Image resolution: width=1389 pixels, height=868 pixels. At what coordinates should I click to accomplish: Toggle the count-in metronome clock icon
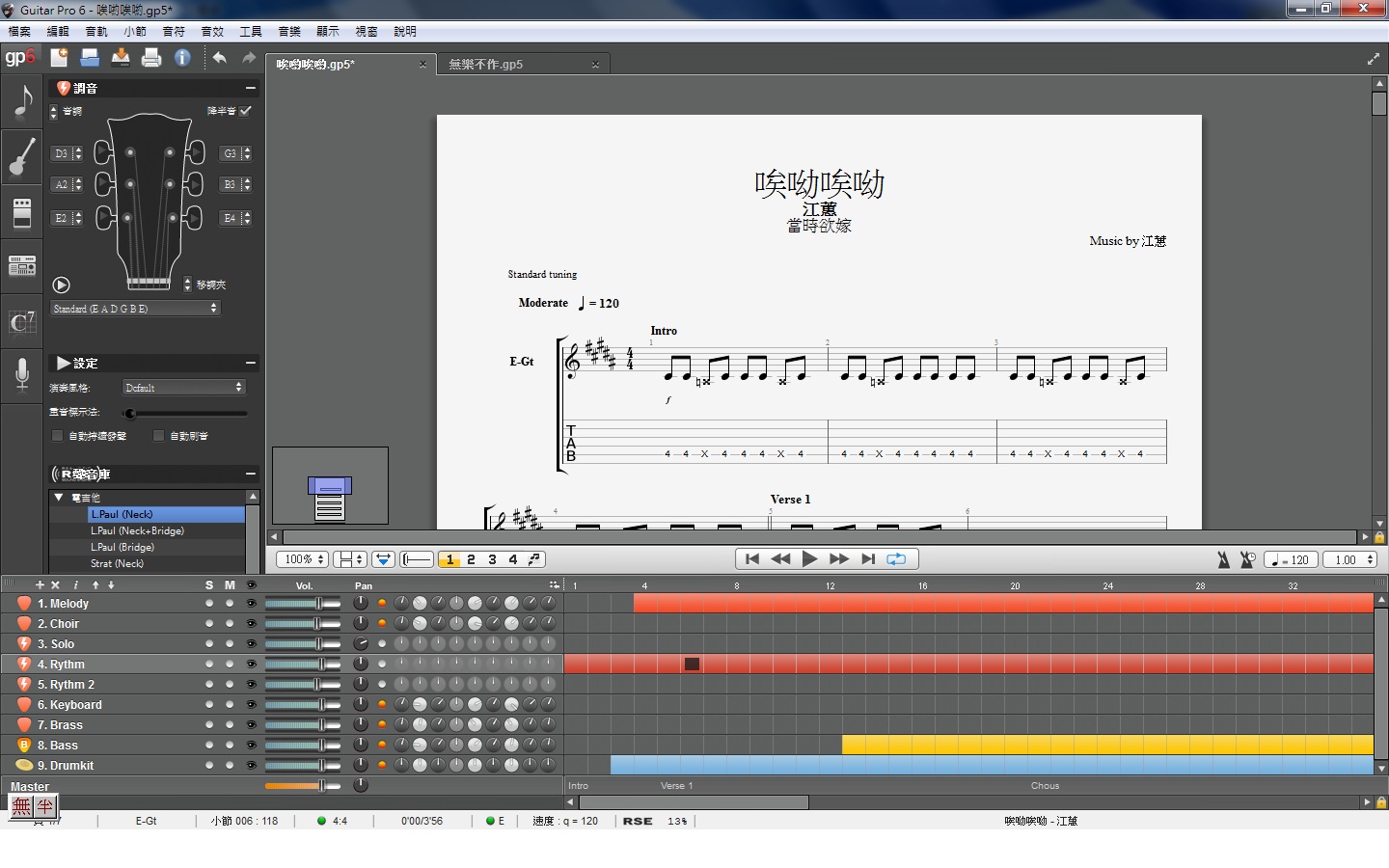1247,559
